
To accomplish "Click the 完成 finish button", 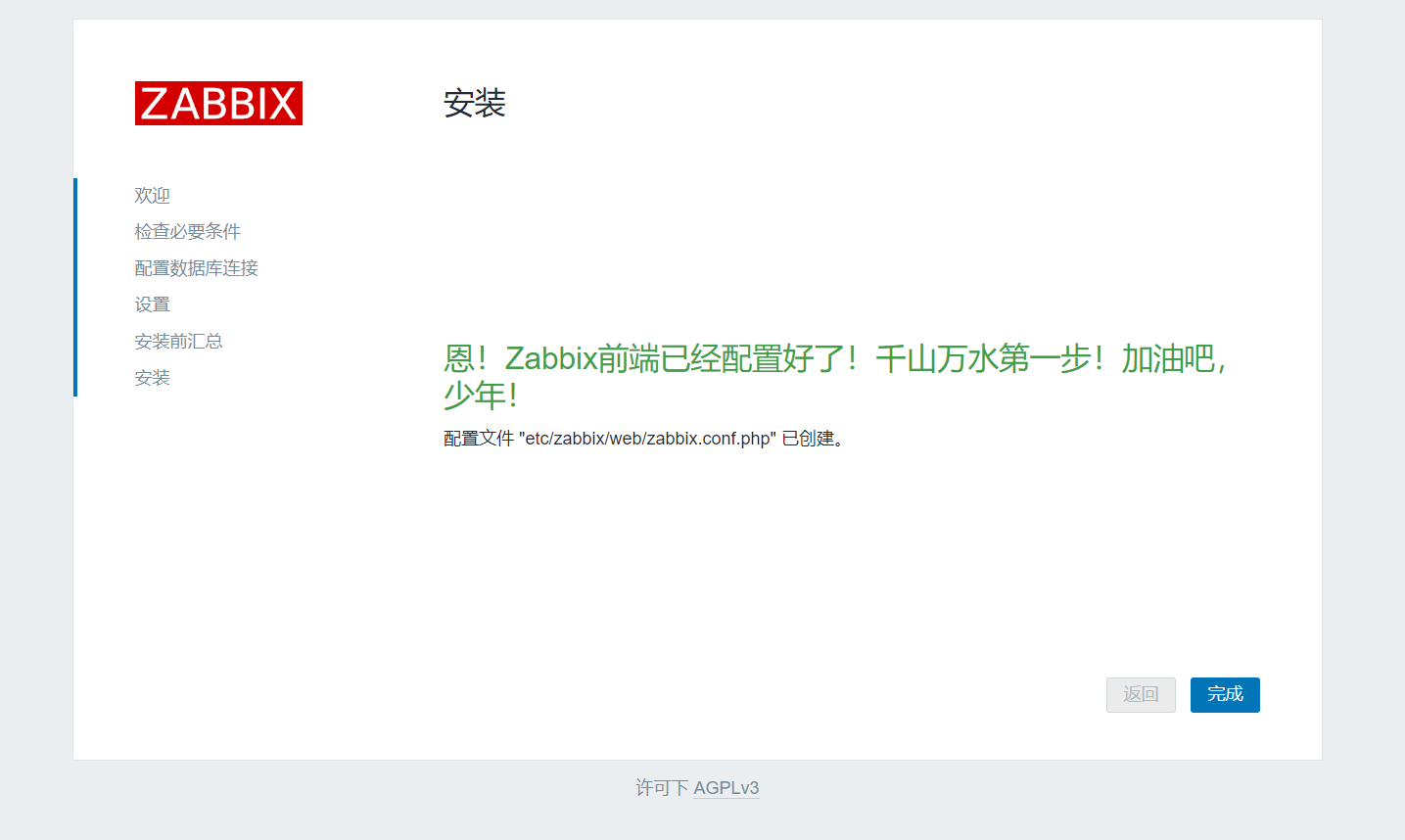I will pyautogui.click(x=1225, y=695).
